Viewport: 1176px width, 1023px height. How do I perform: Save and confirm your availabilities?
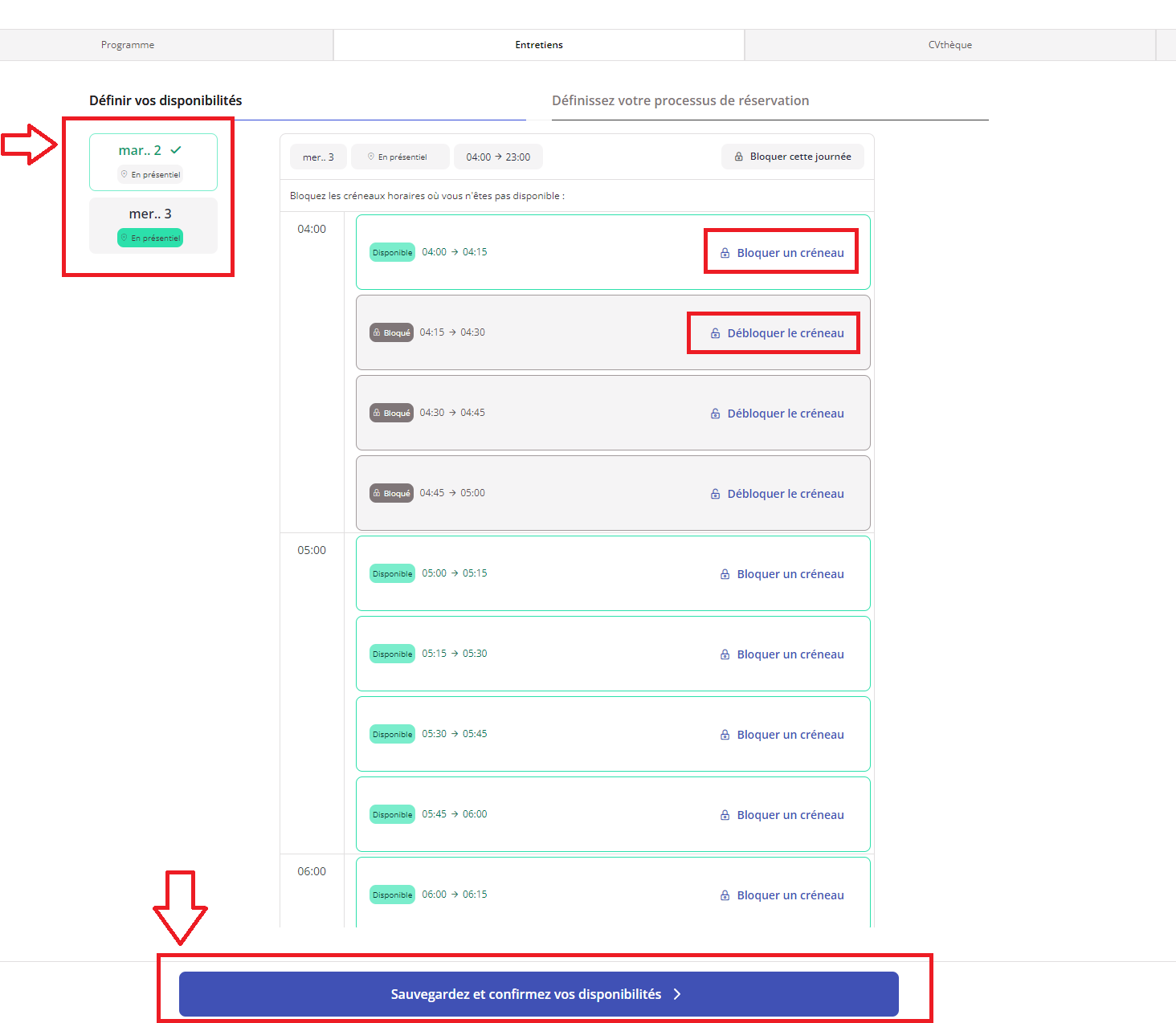538,994
